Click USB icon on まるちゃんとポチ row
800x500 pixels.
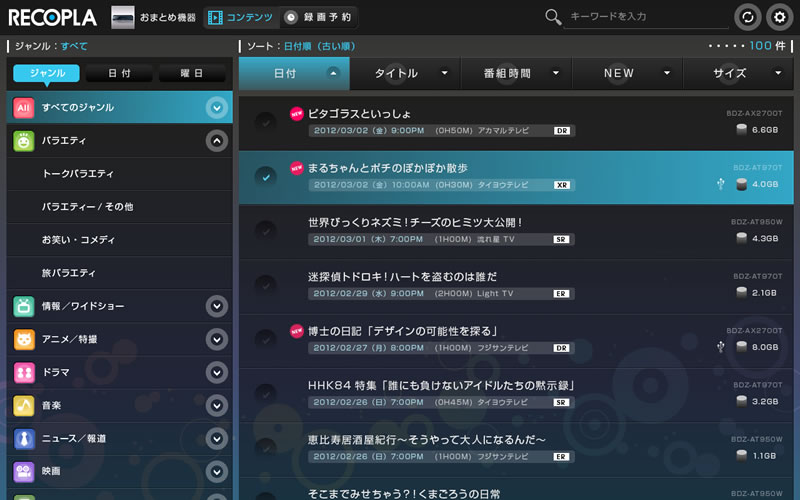720,184
